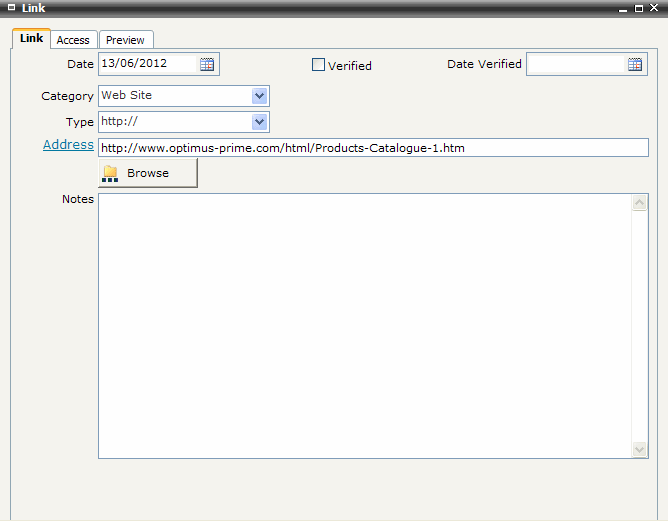Minimize the Link window
This screenshot has height=521, width=668.
click(x=624, y=8)
